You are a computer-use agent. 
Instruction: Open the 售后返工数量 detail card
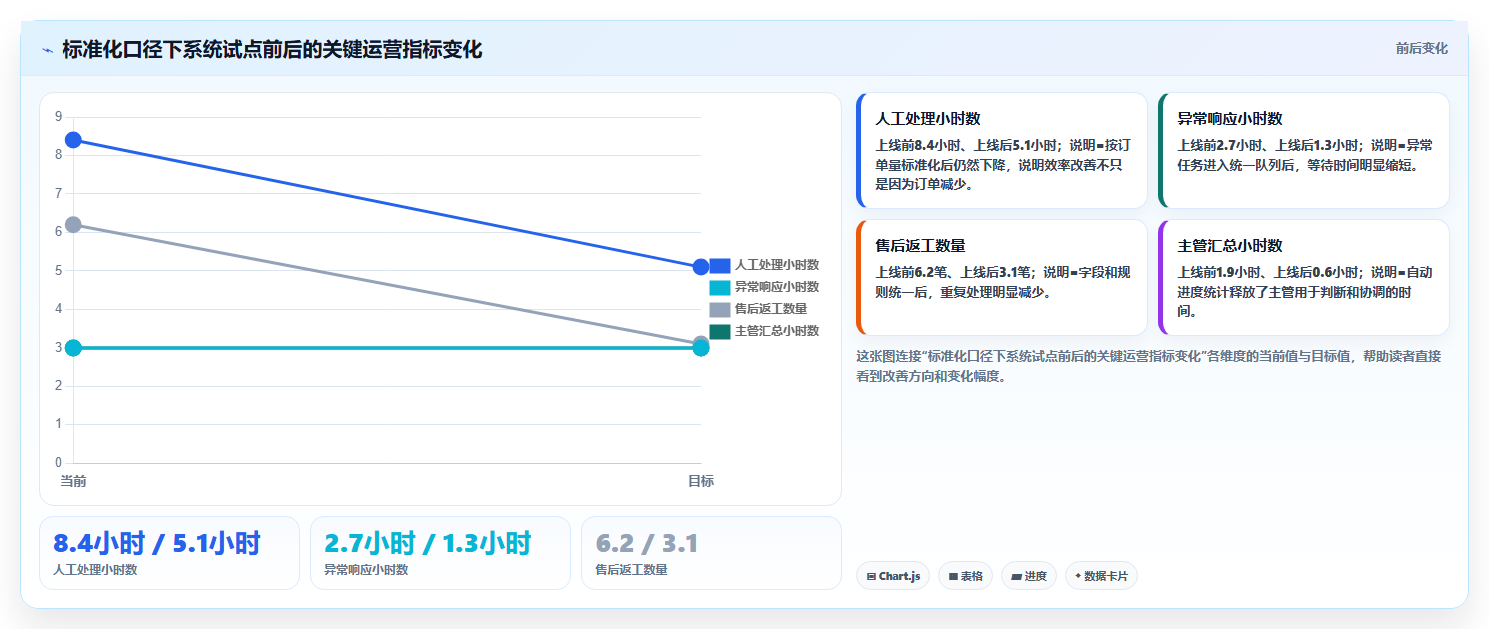click(1002, 278)
